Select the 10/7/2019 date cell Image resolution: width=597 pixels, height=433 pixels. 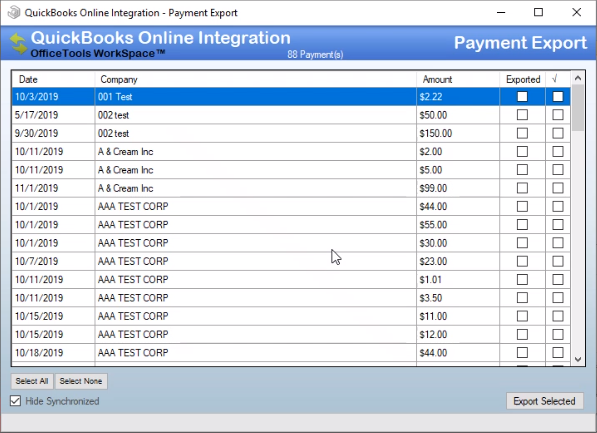tap(53, 261)
